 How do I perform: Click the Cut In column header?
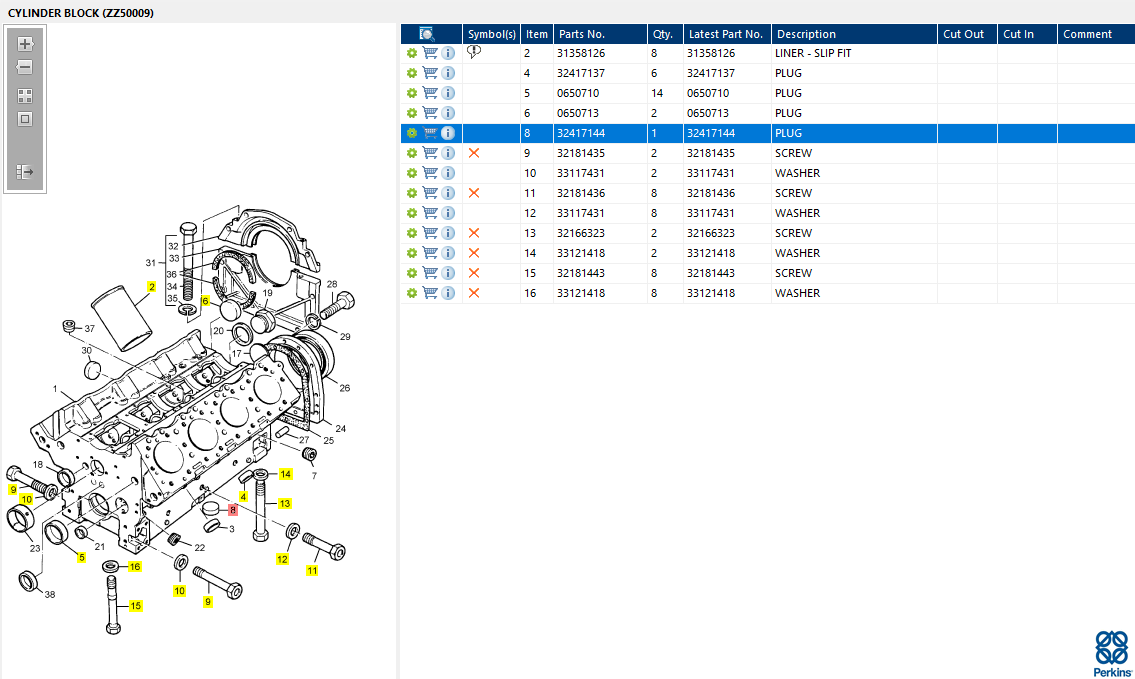[x=1027, y=34]
